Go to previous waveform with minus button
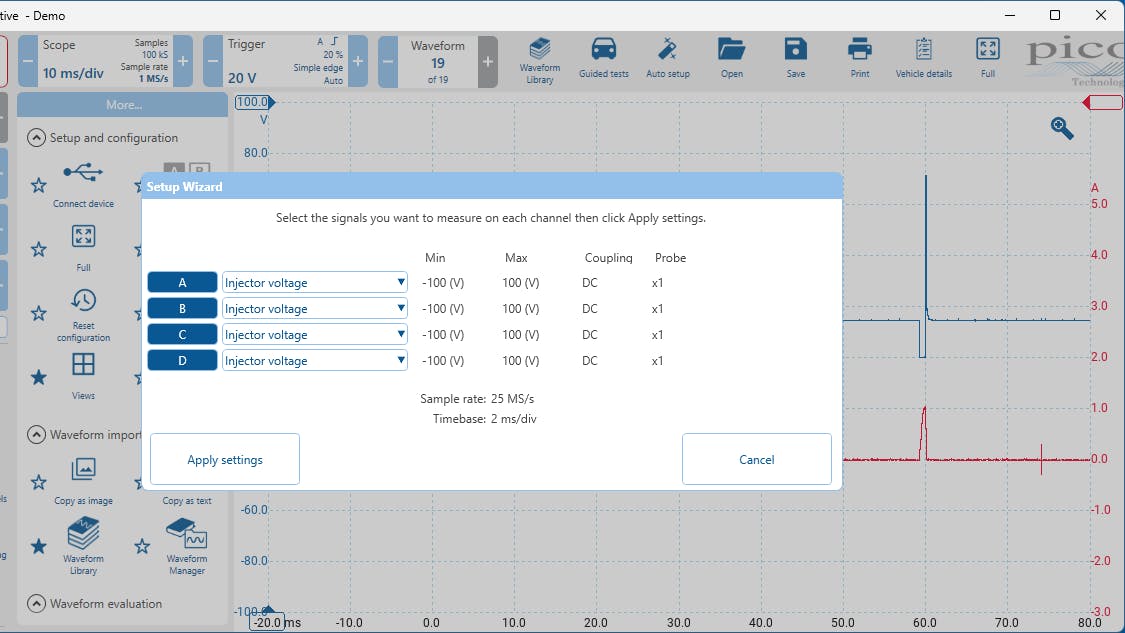1125x633 pixels. coord(388,61)
